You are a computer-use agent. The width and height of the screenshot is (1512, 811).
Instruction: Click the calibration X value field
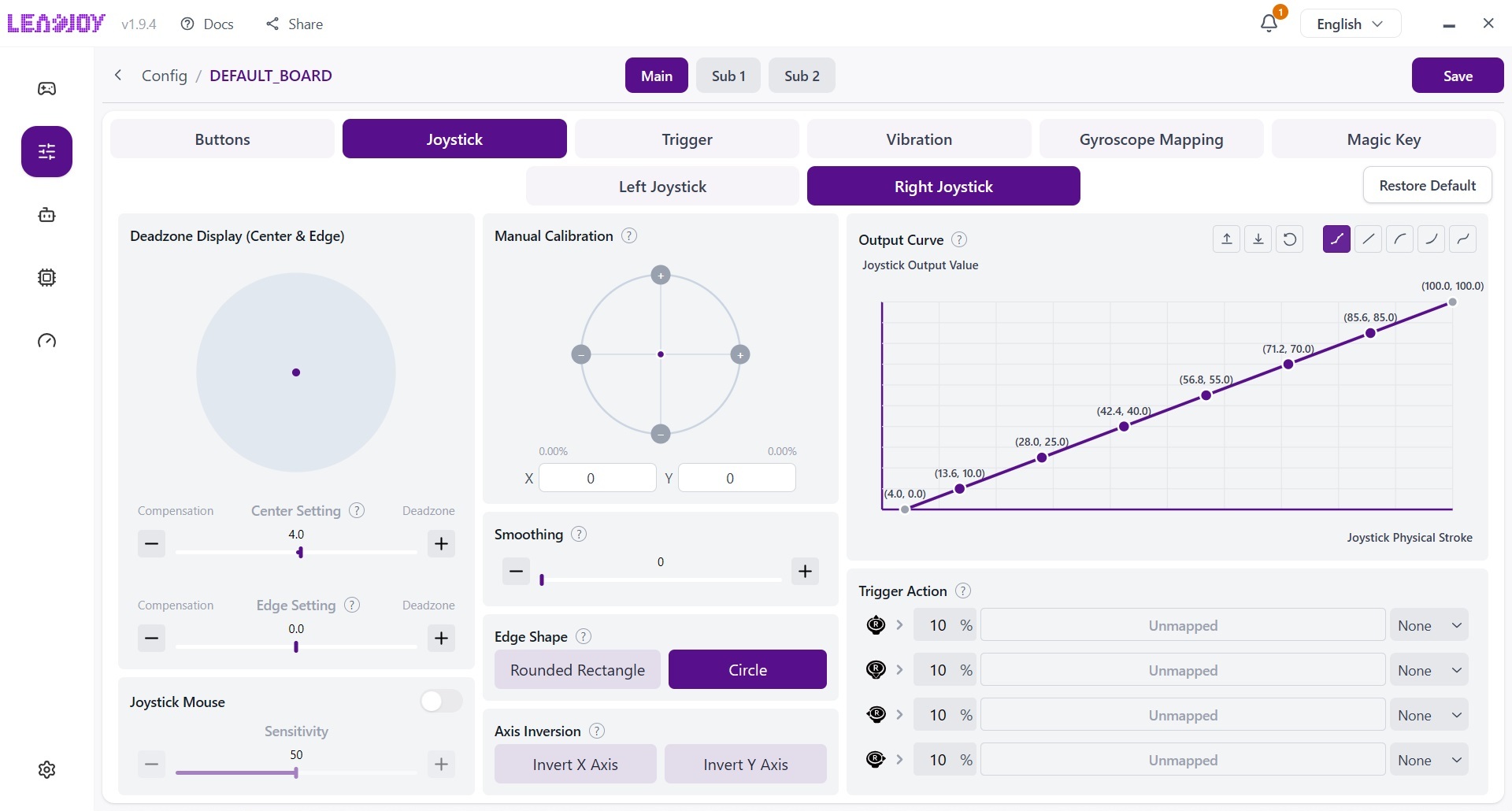tap(598, 478)
